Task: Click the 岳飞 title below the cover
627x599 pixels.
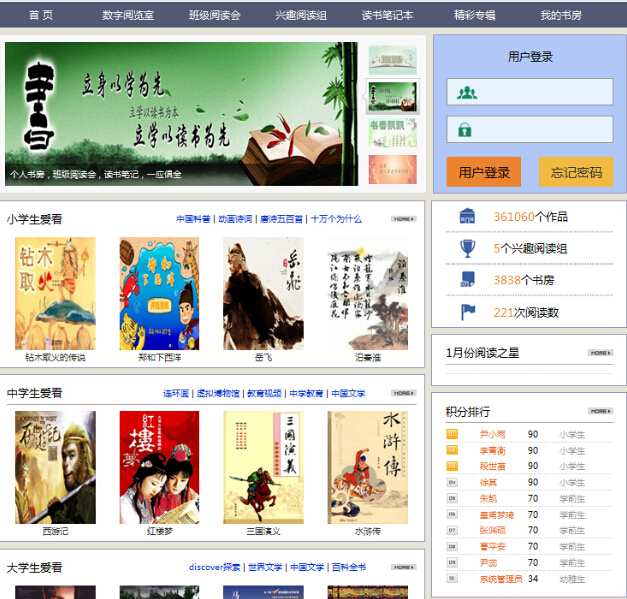Action: [x=264, y=357]
